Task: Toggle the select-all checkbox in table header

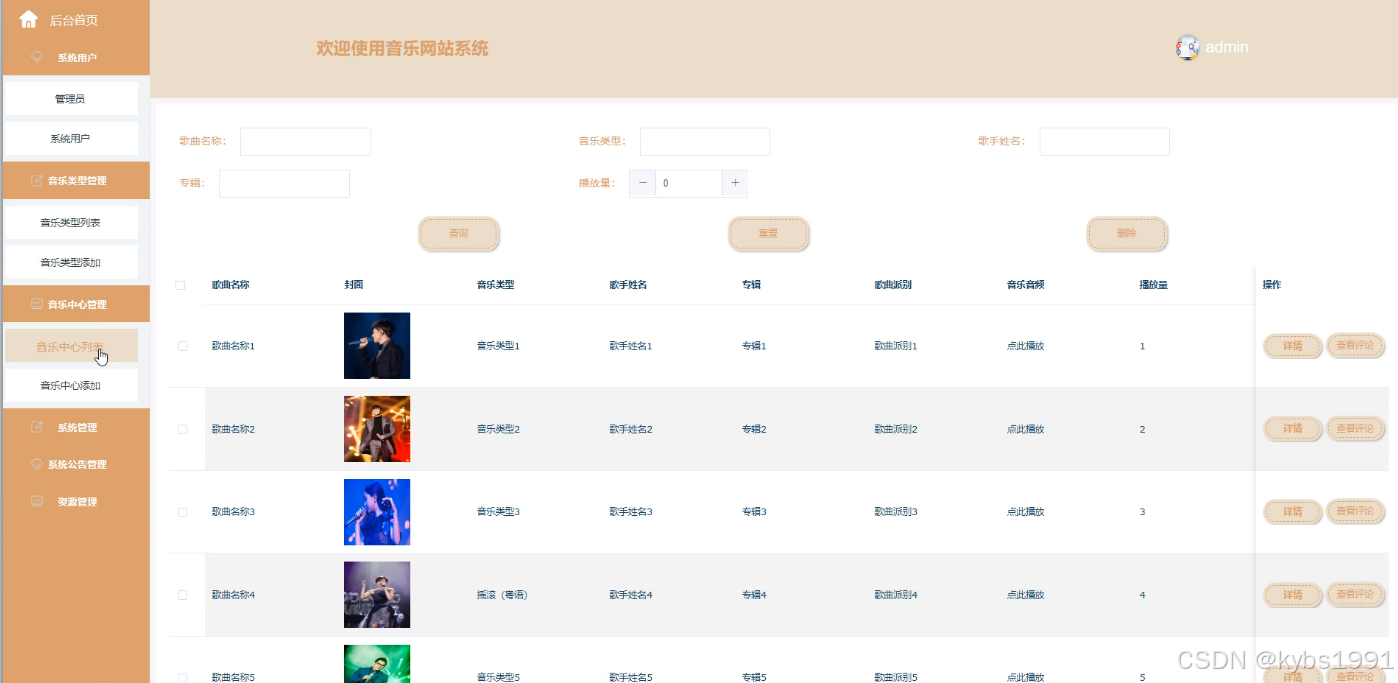Action: click(x=181, y=285)
